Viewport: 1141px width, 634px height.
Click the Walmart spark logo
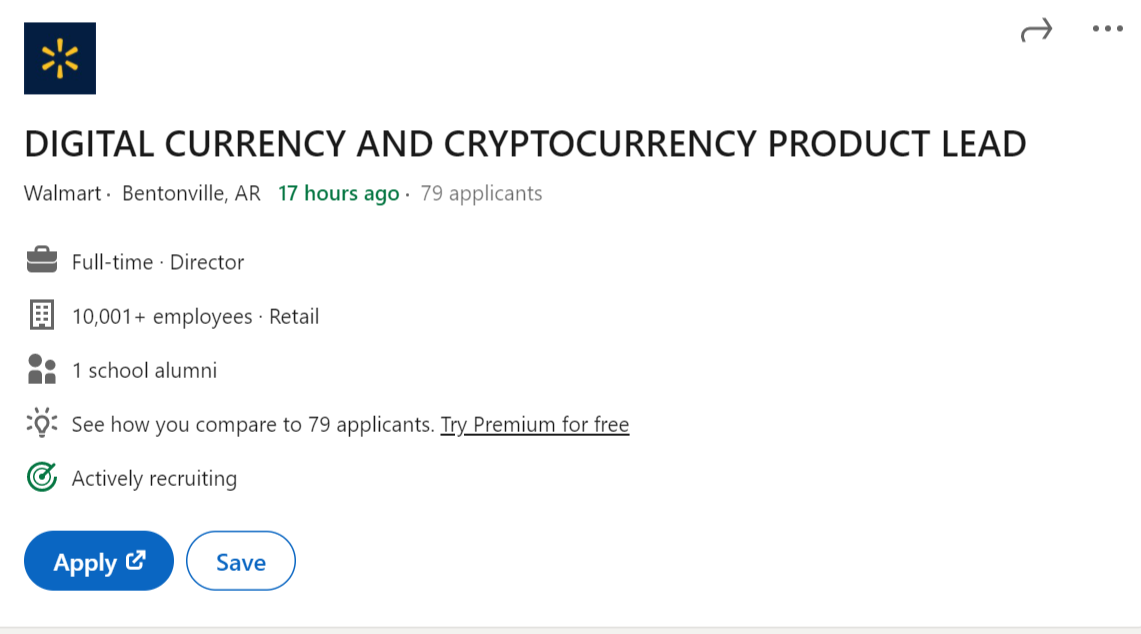[60, 58]
